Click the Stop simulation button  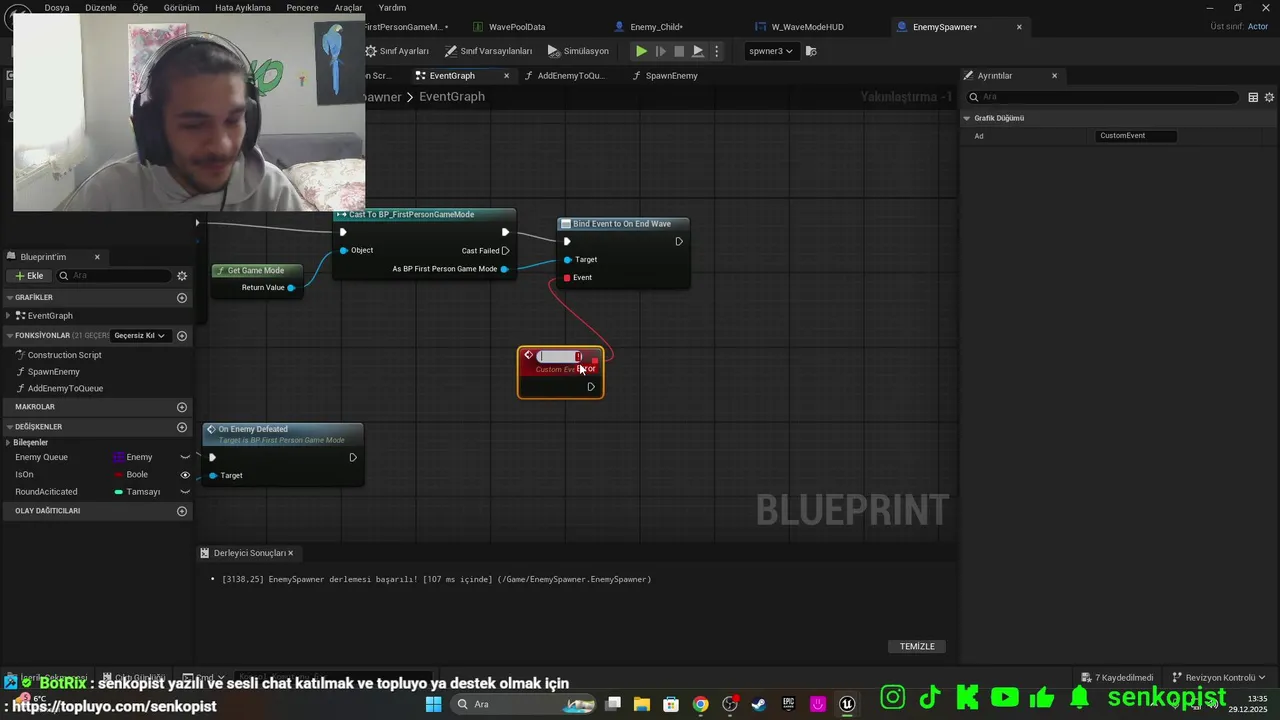(x=679, y=51)
